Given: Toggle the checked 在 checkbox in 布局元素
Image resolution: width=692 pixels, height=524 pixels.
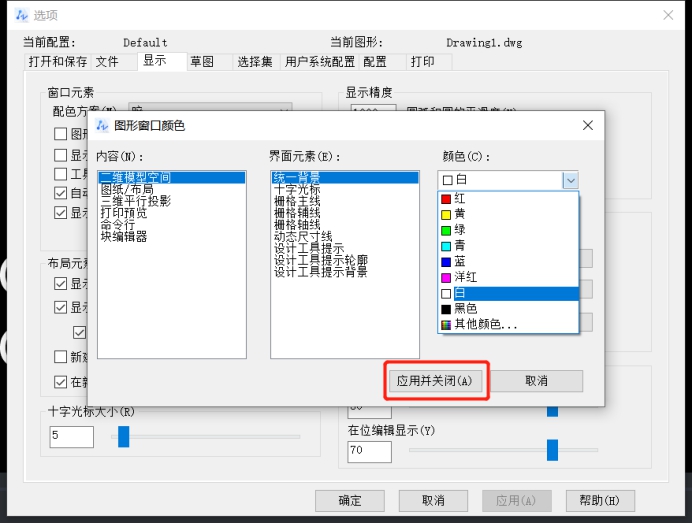Looking at the screenshot, I should click(60, 382).
